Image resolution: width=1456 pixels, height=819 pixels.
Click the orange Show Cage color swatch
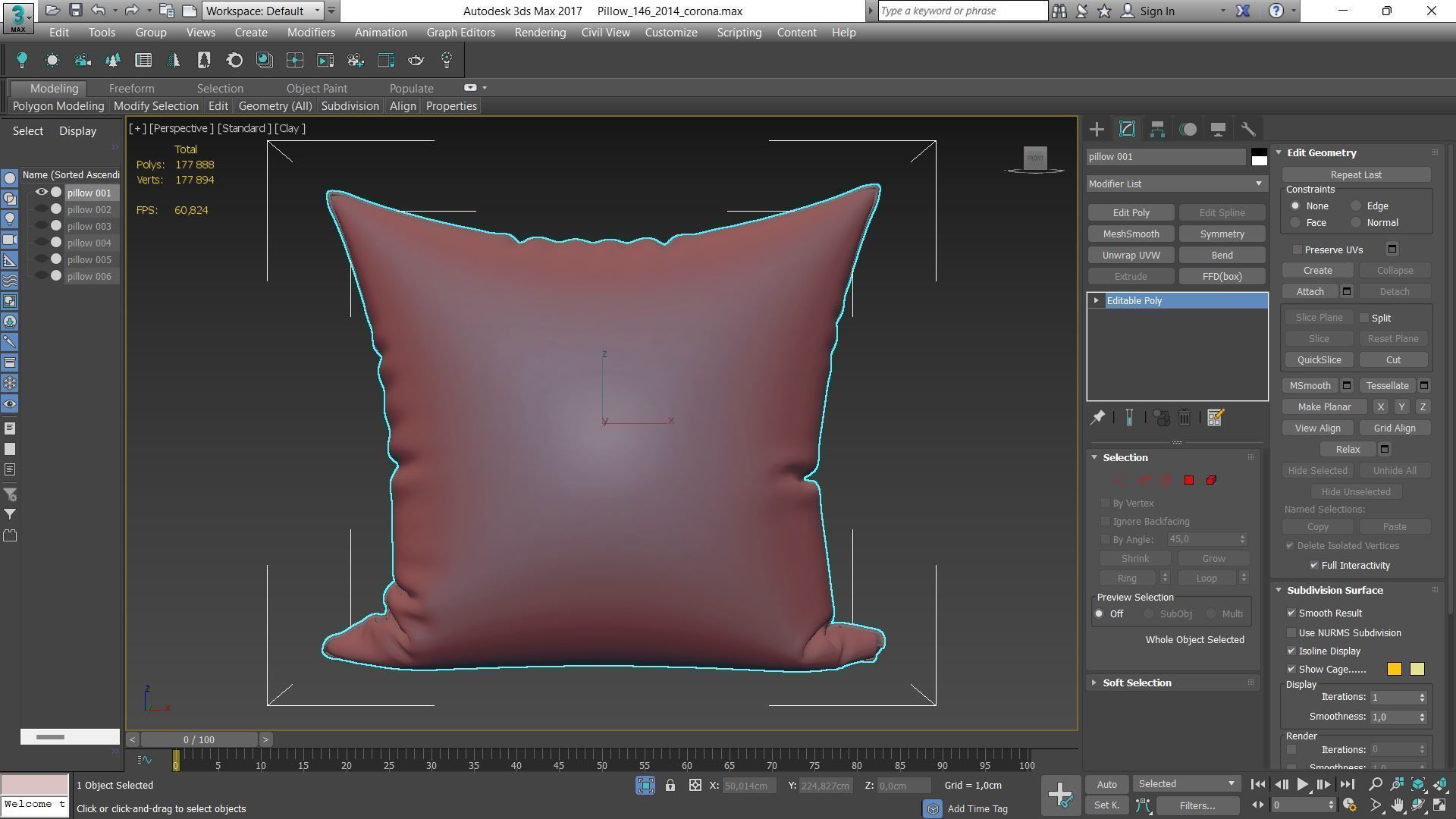point(1394,670)
